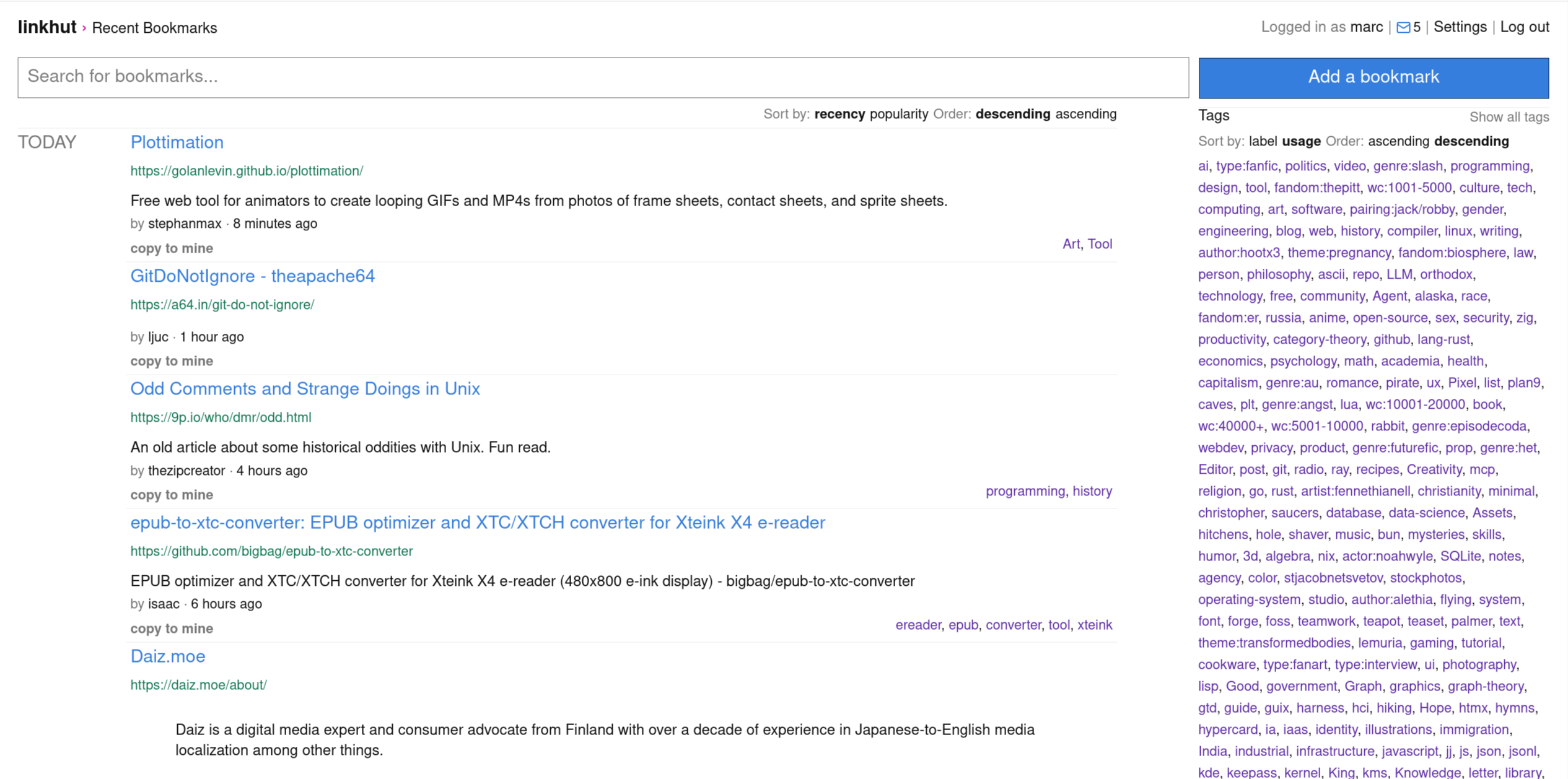This screenshot has width=1568, height=779.
Task: Copy the Plottimation bookmark to mine
Action: coord(172,248)
